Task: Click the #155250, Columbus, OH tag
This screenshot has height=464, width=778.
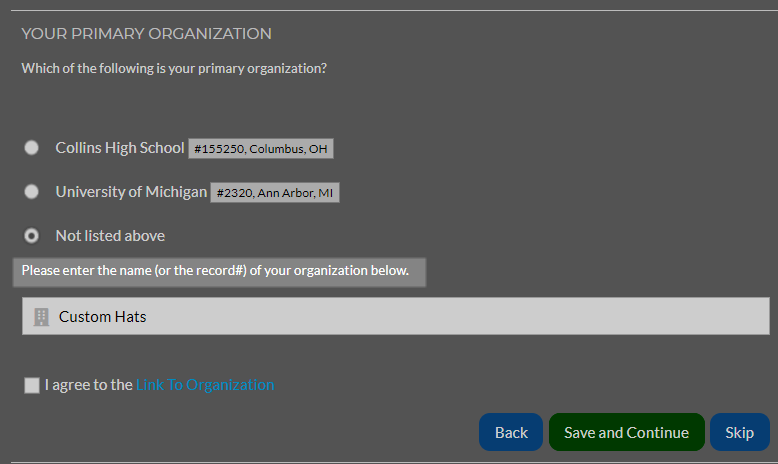Action: click(261, 149)
